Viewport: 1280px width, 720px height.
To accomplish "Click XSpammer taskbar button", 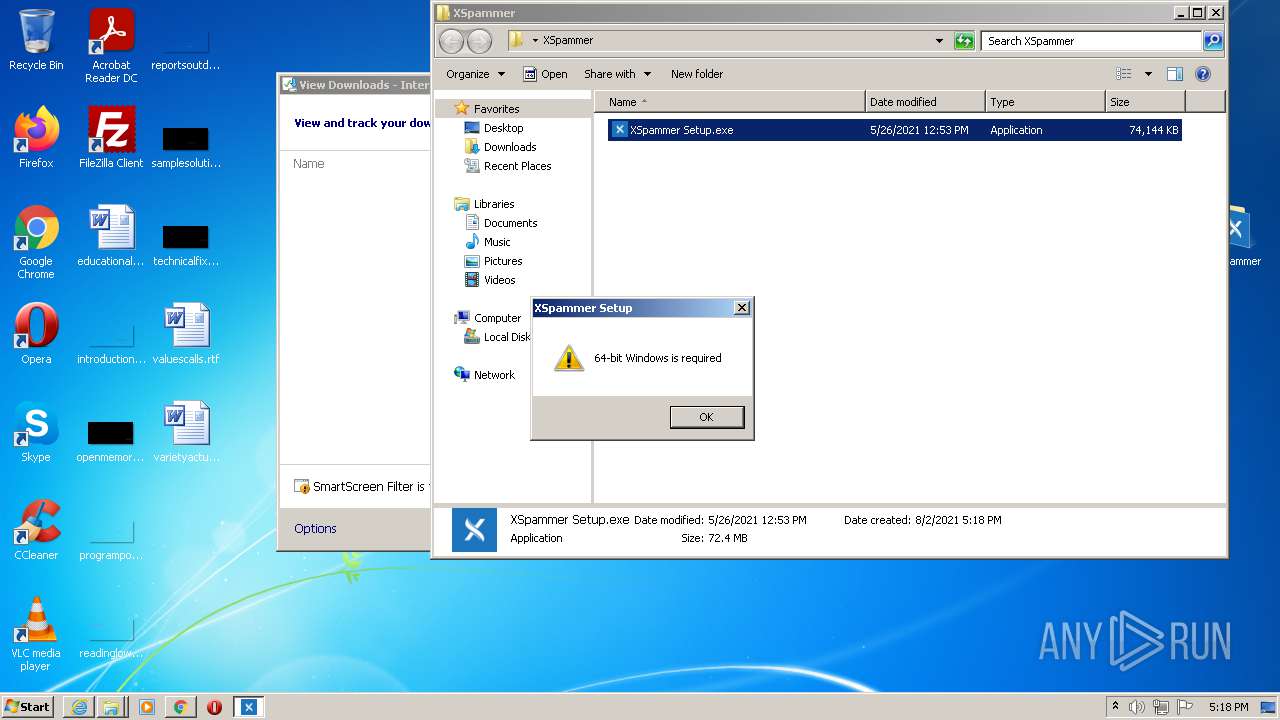I will point(249,707).
